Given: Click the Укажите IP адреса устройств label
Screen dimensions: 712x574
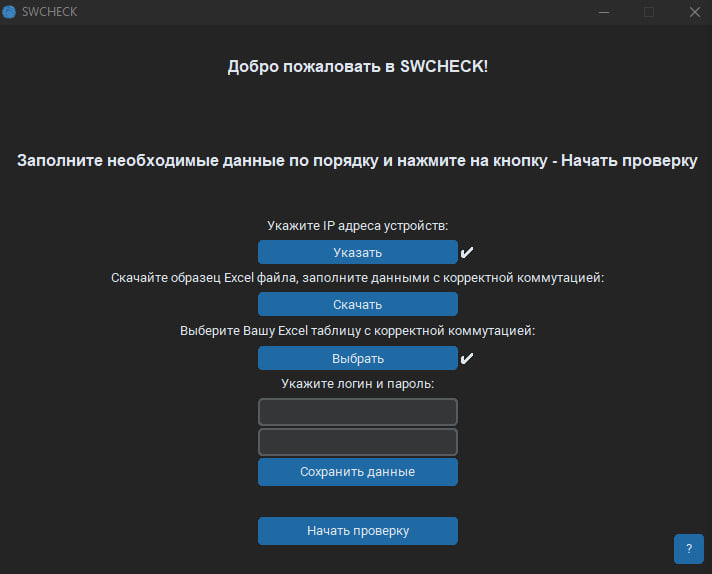Looking at the screenshot, I should 357,226.
